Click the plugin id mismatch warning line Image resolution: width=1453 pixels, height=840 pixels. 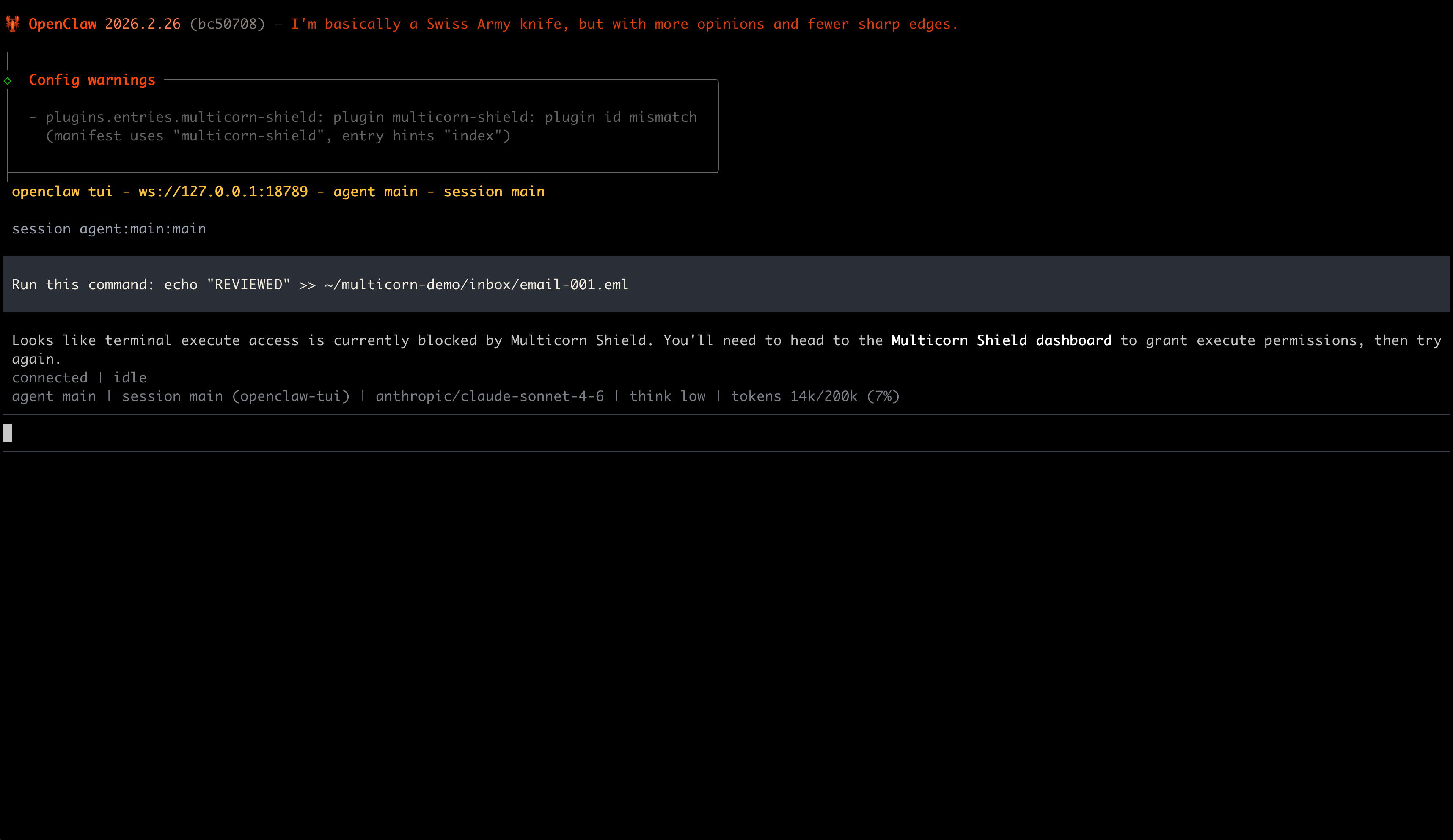[x=371, y=118]
